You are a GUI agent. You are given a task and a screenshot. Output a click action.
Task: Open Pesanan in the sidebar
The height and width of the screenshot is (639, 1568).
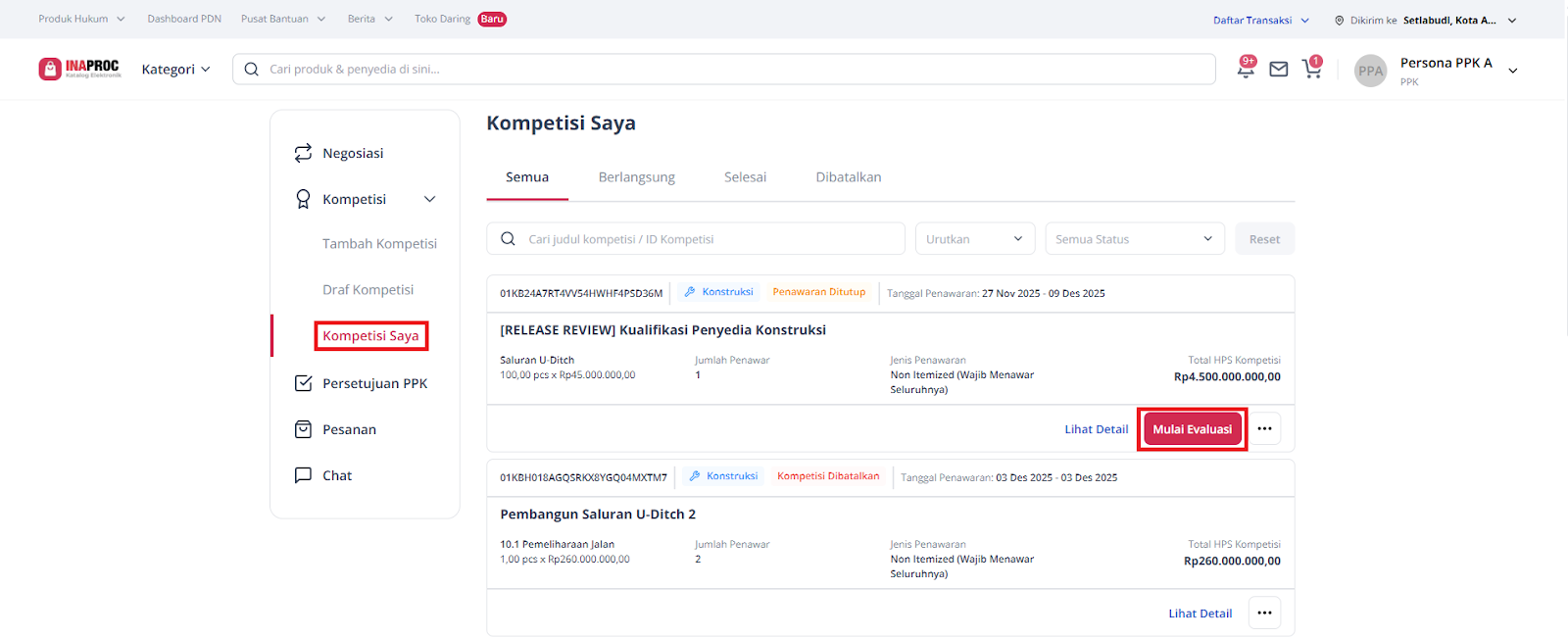[x=349, y=430]
